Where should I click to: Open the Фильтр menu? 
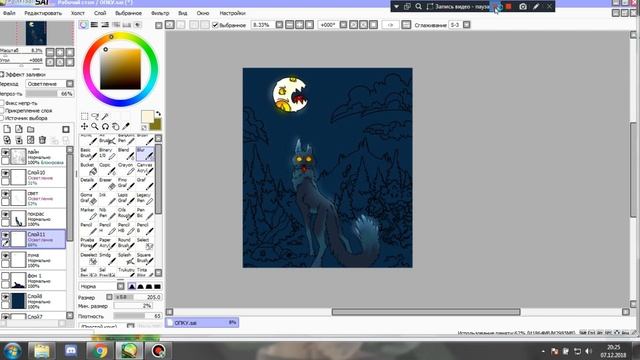(160, 13)
